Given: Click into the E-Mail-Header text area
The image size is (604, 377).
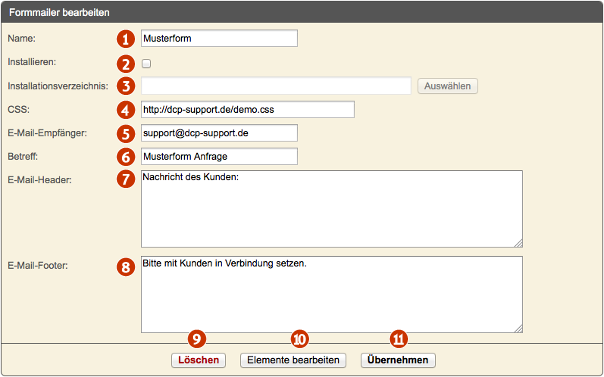Looking at the screenshot, I should tap(332, 209).
